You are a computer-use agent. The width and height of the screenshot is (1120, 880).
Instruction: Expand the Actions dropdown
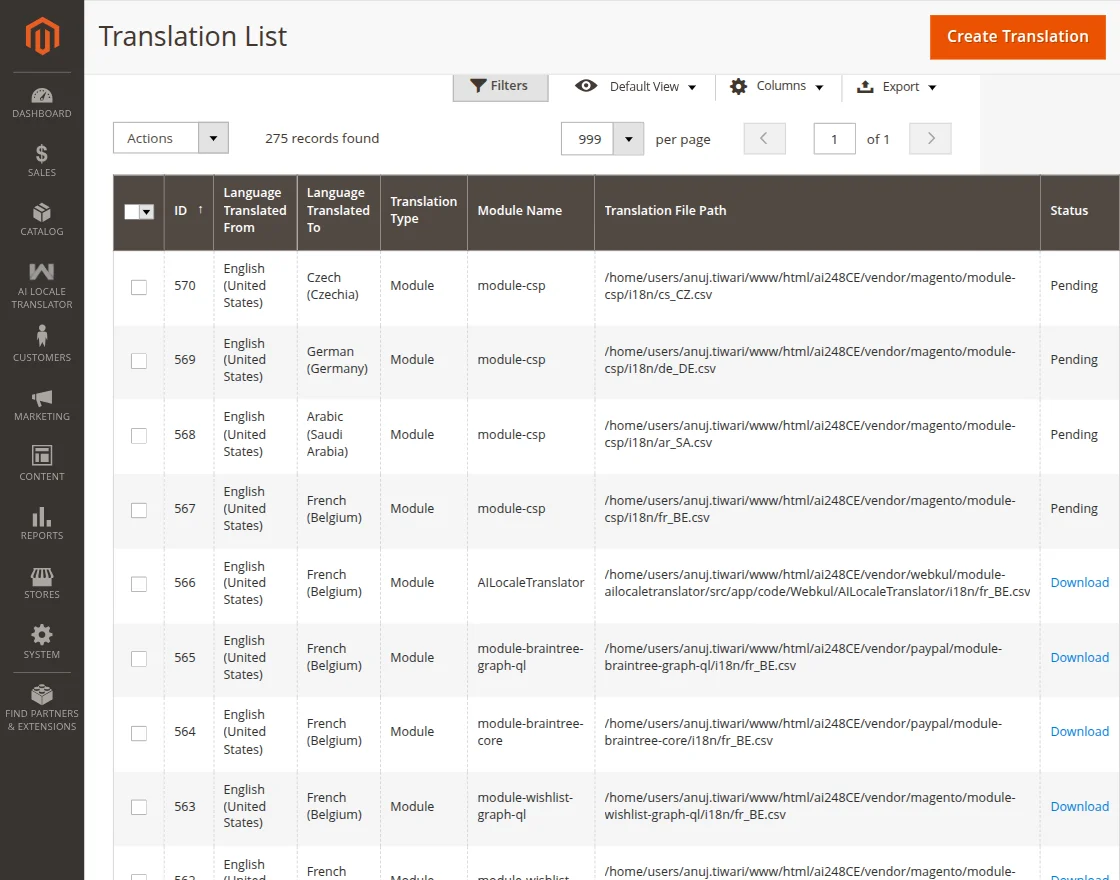pos(171,138)
